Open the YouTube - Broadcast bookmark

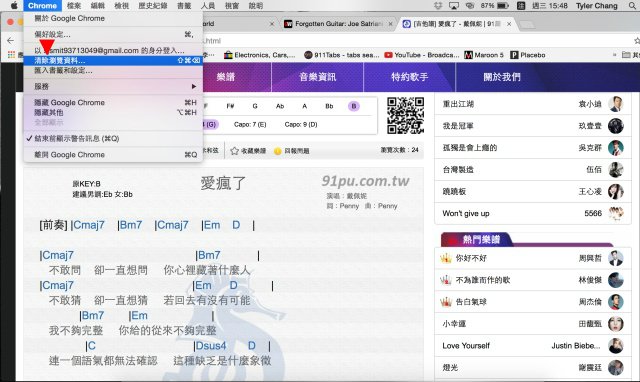(x=422, y=55)
